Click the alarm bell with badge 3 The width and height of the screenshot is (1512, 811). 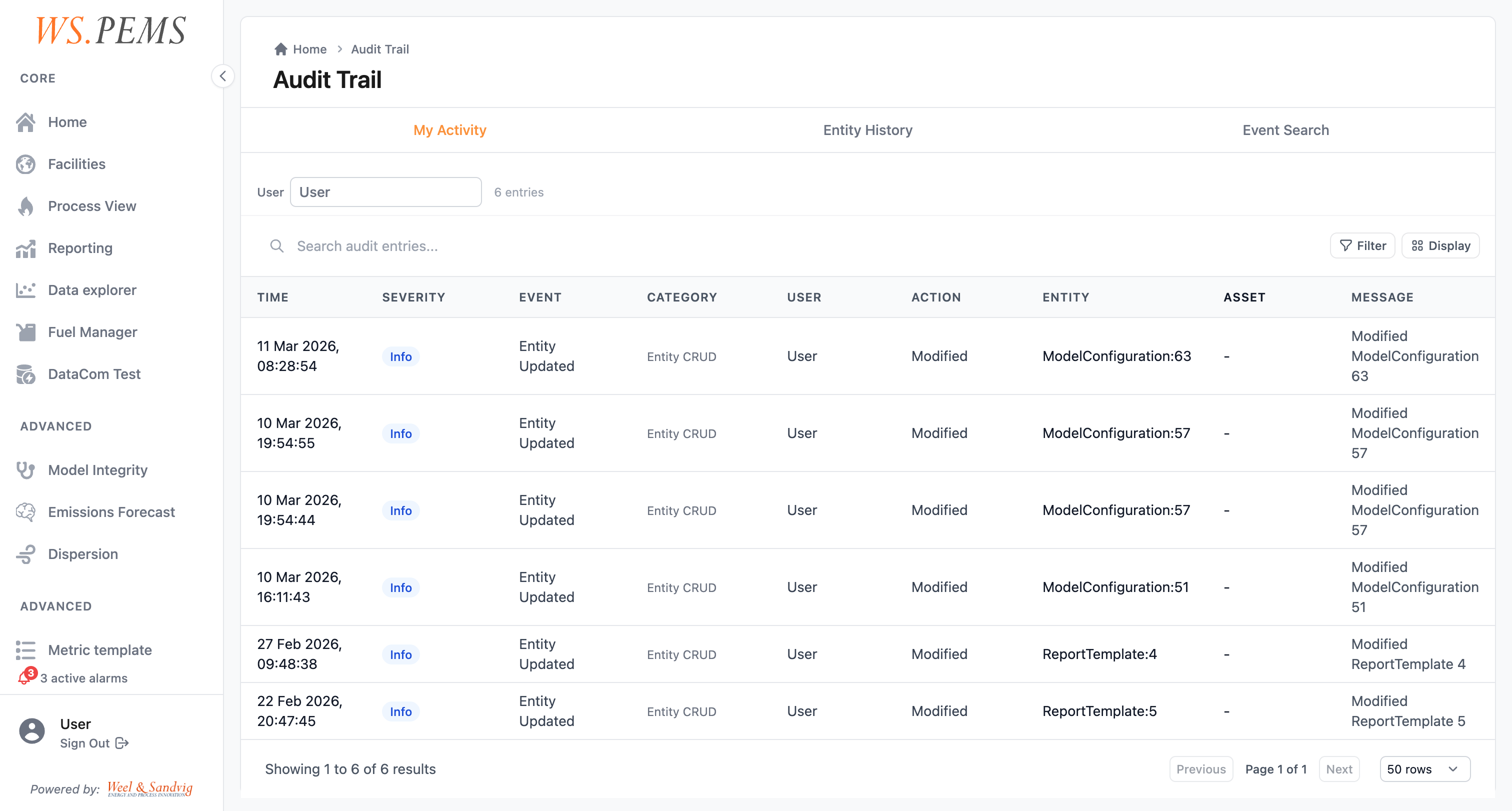26,676
